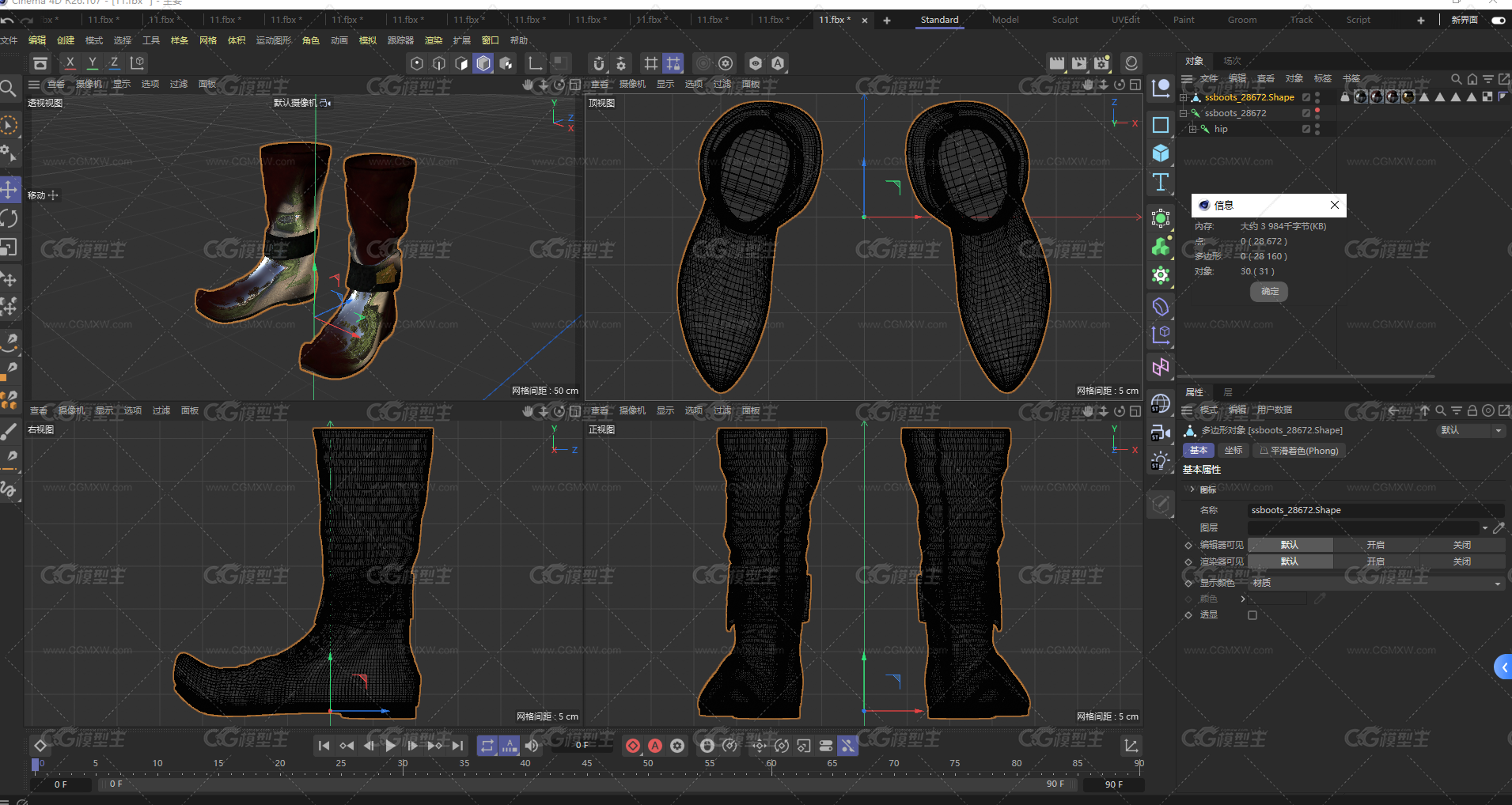Select Edges mode icon in top toolbar

click(439, 63)
